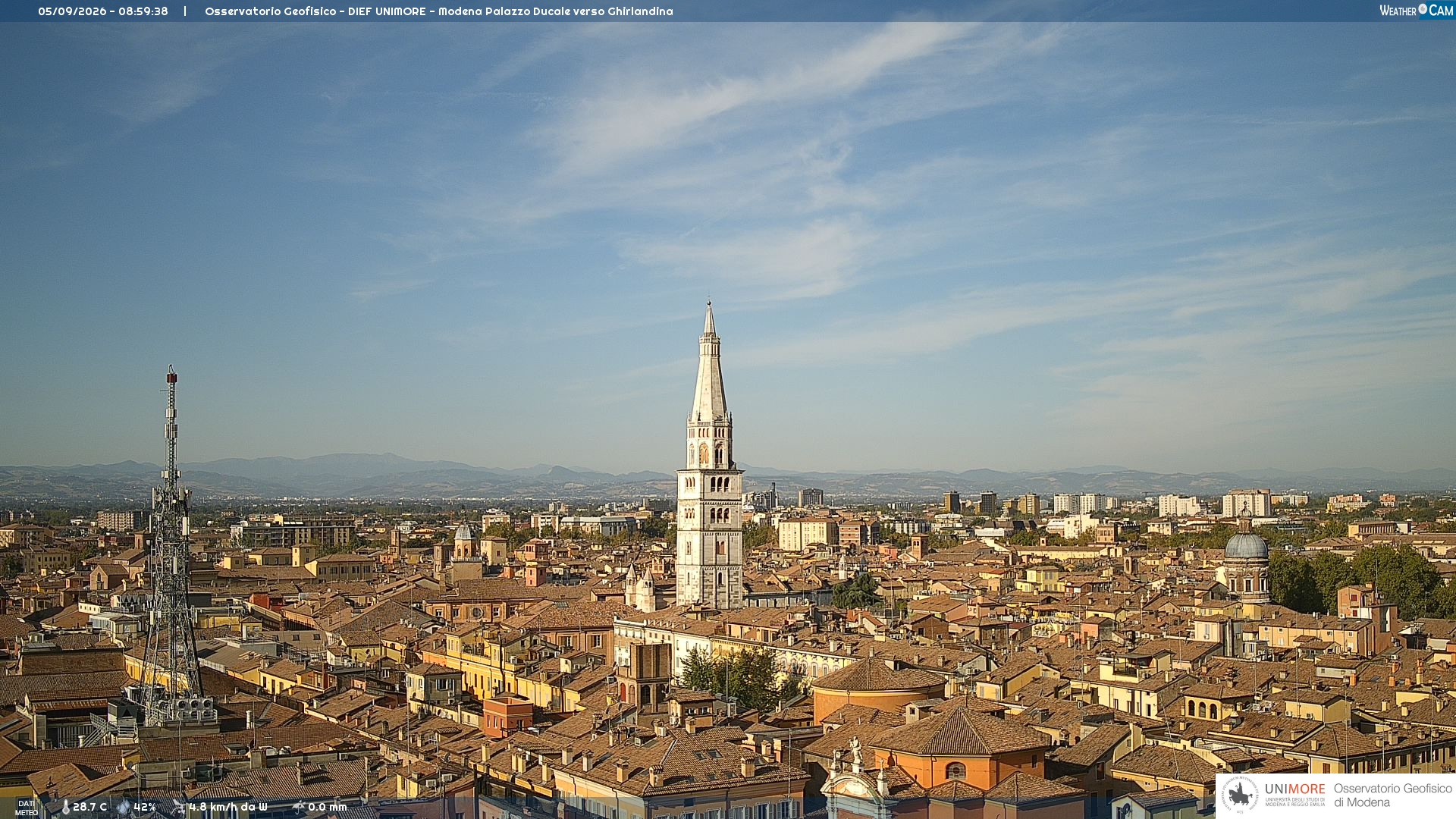This screenshot has height=819, width=1456.
Task: Click the UNIMORE wordmark in the logo banner
Action: point(1294,789)
